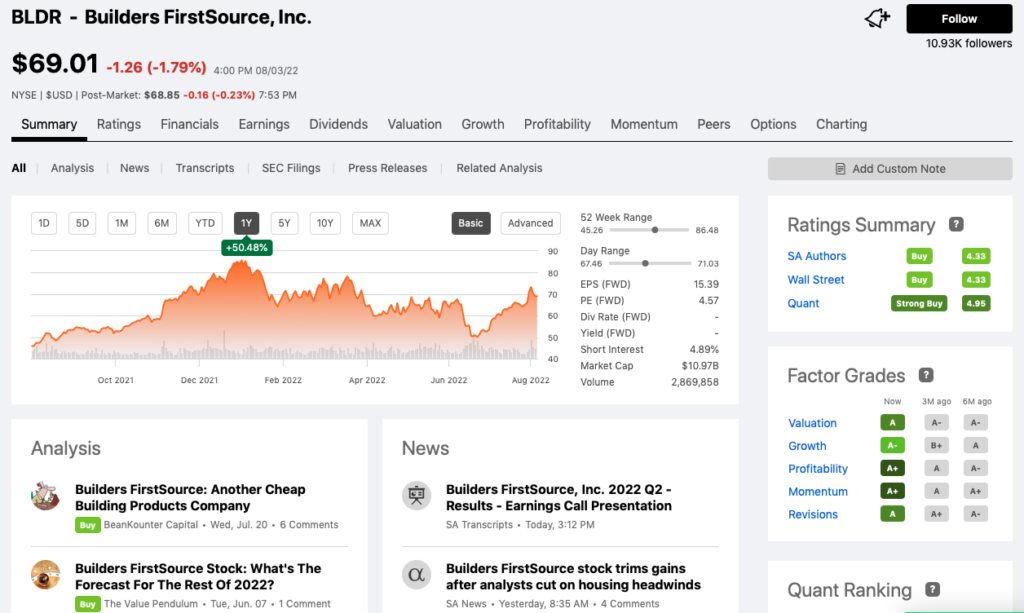Filter feed by Press Releases
Viewport: 1024px width, 613px height.
tap(387, 168)
